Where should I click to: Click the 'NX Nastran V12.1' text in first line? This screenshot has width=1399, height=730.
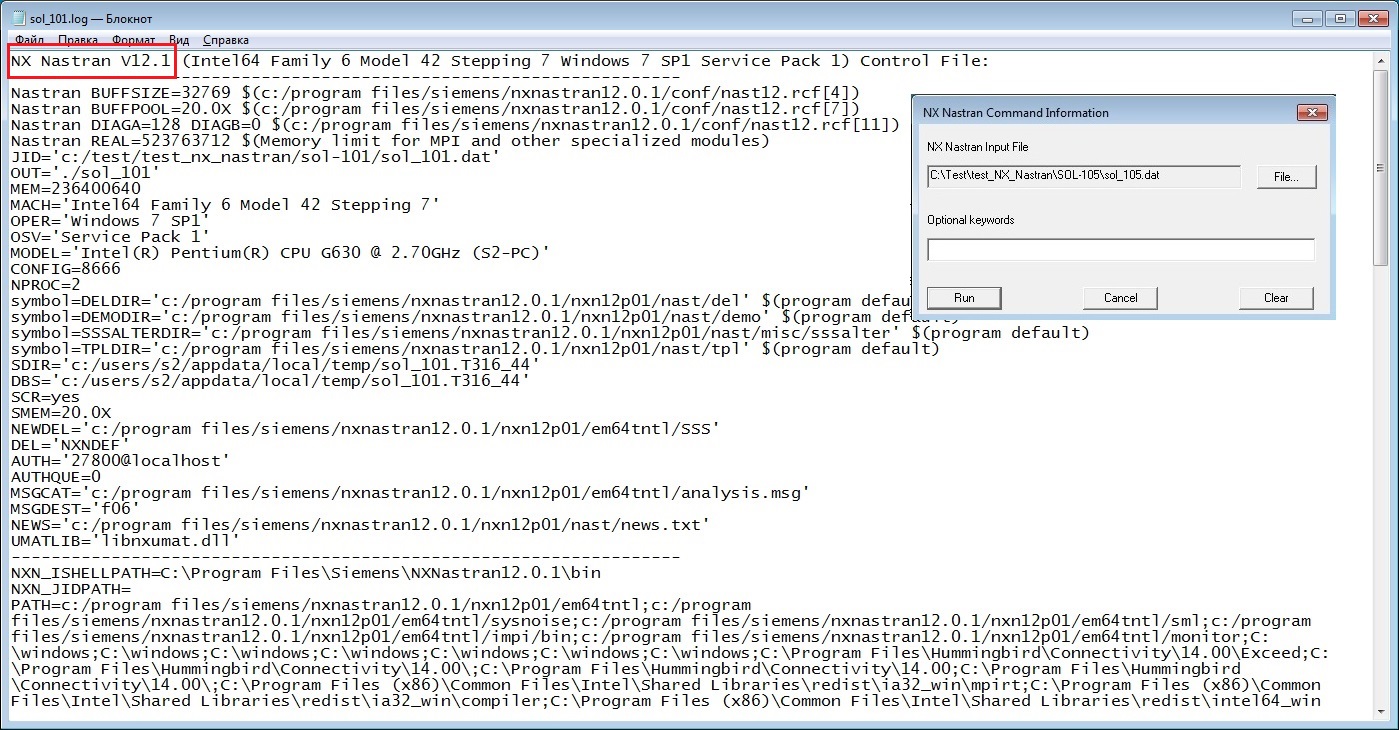pos(91,61)
